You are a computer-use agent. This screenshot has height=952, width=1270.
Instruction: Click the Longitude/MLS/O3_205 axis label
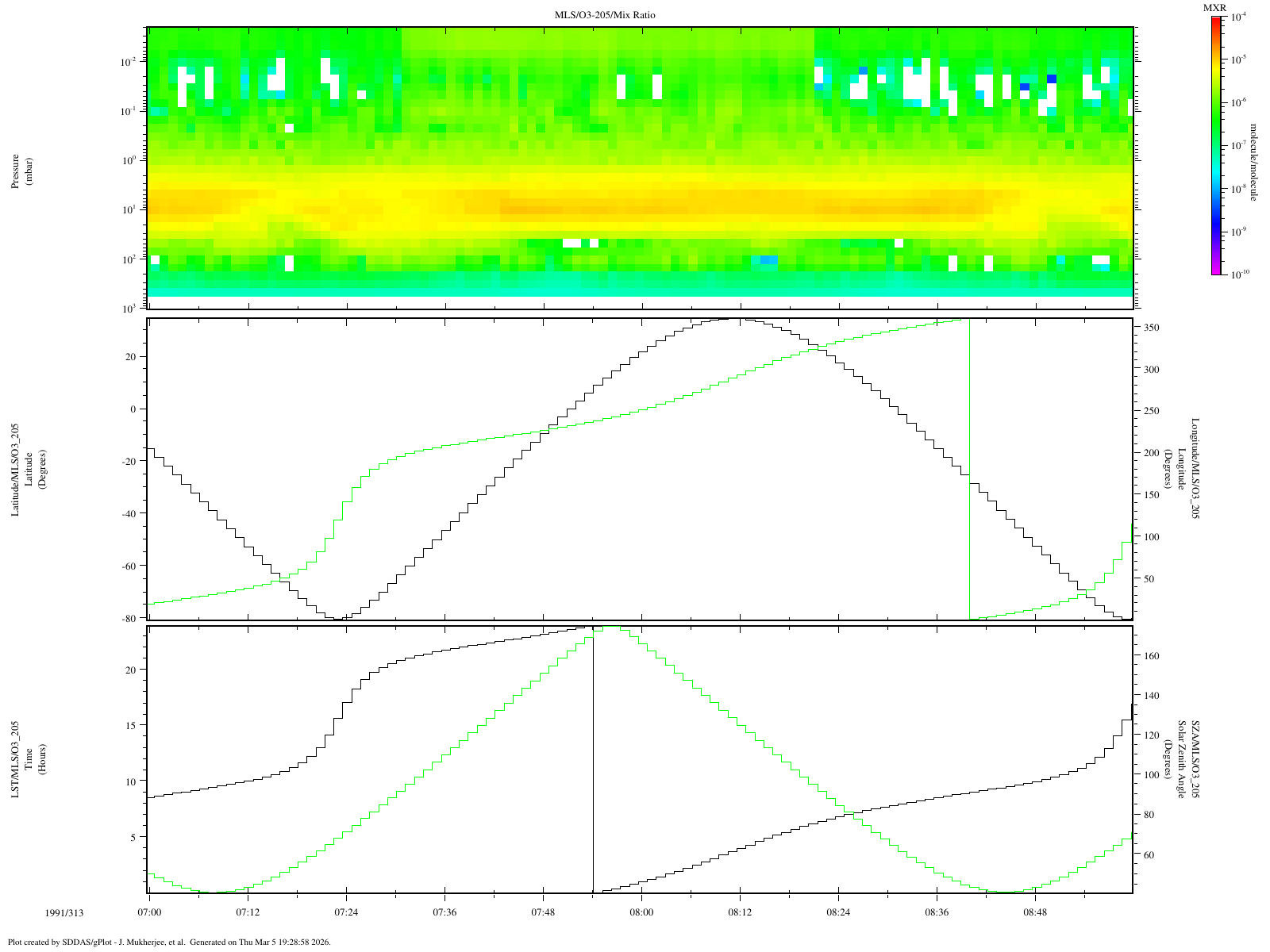[x=1196, y=469]
